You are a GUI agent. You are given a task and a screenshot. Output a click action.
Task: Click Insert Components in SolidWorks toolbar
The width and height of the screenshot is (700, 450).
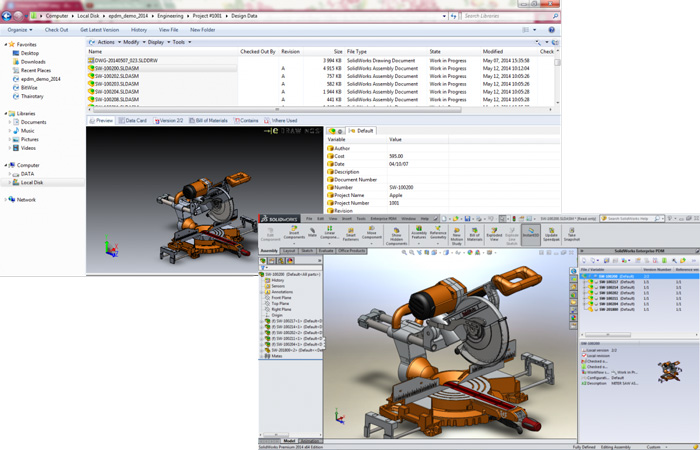294,233
